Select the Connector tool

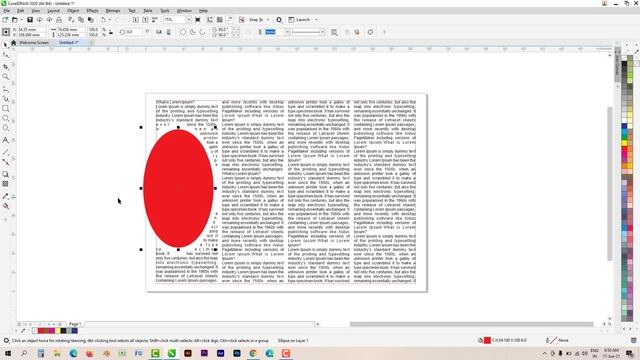6,162
